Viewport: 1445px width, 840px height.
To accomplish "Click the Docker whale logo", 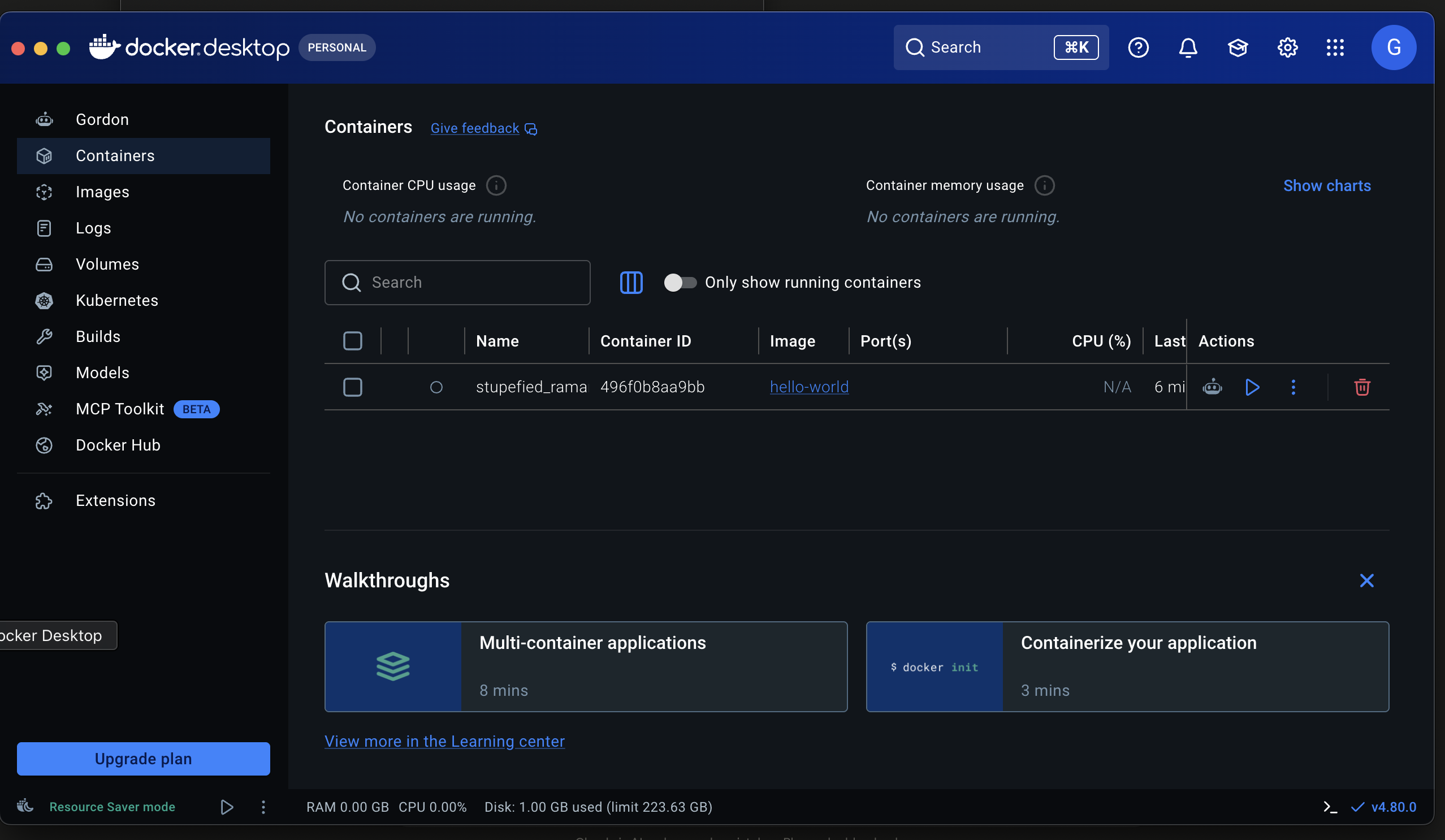I will tap(105, 46).
